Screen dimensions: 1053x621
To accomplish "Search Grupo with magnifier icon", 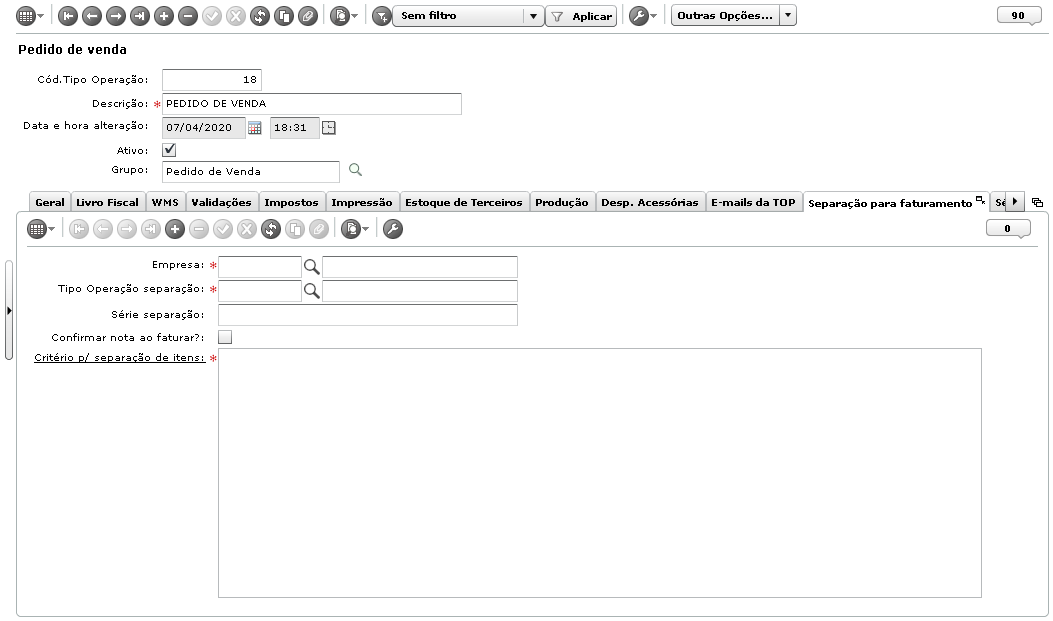I will point(355,170).
